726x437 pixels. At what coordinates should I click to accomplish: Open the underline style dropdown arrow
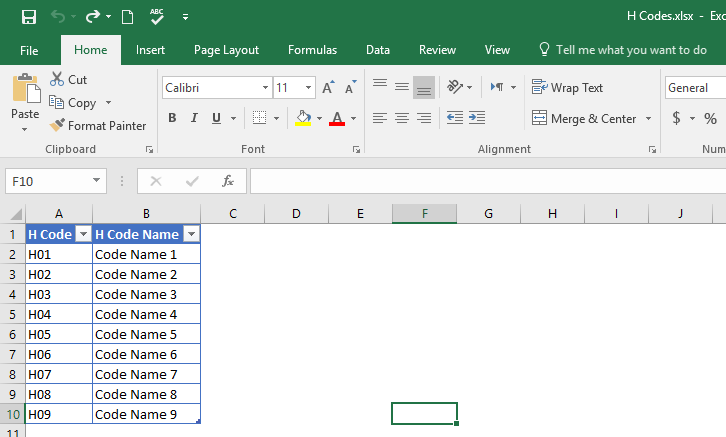coord(233,119)
